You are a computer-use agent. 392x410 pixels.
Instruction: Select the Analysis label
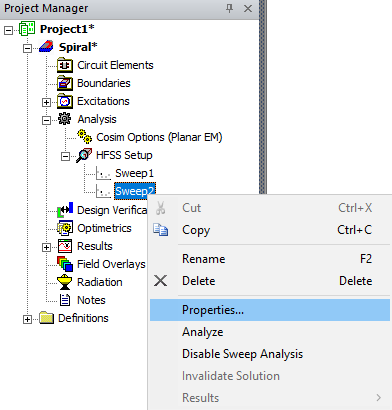point(97,119)
